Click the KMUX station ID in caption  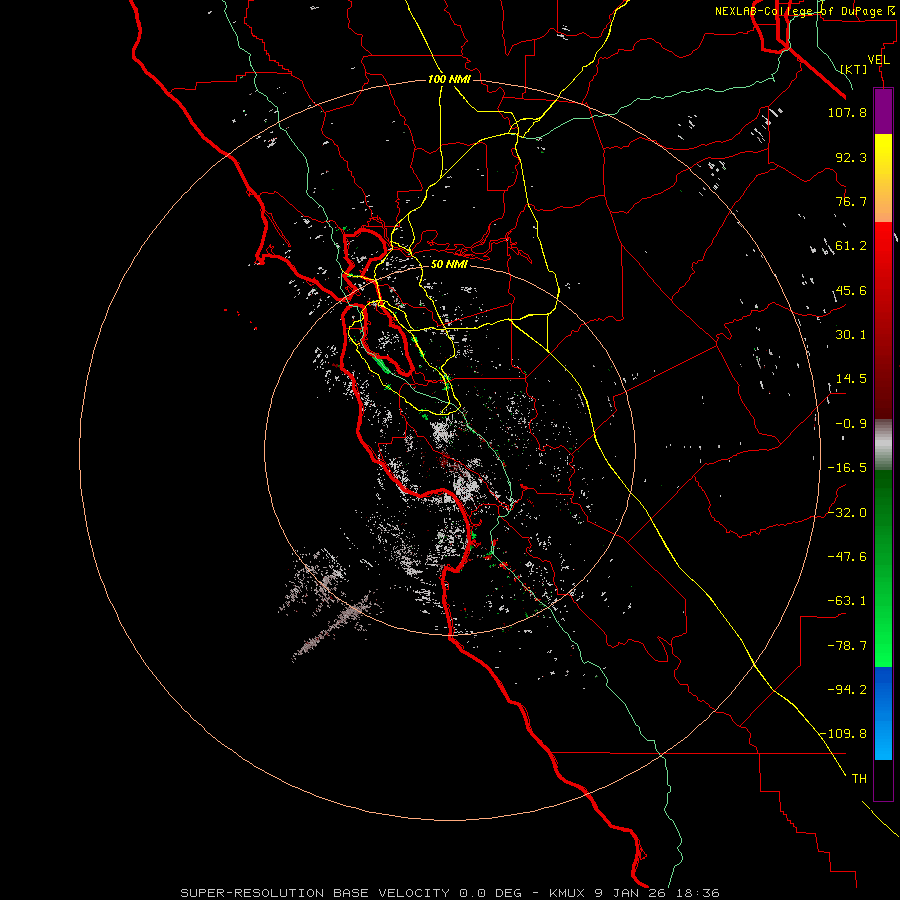click(x=569, y=893)
